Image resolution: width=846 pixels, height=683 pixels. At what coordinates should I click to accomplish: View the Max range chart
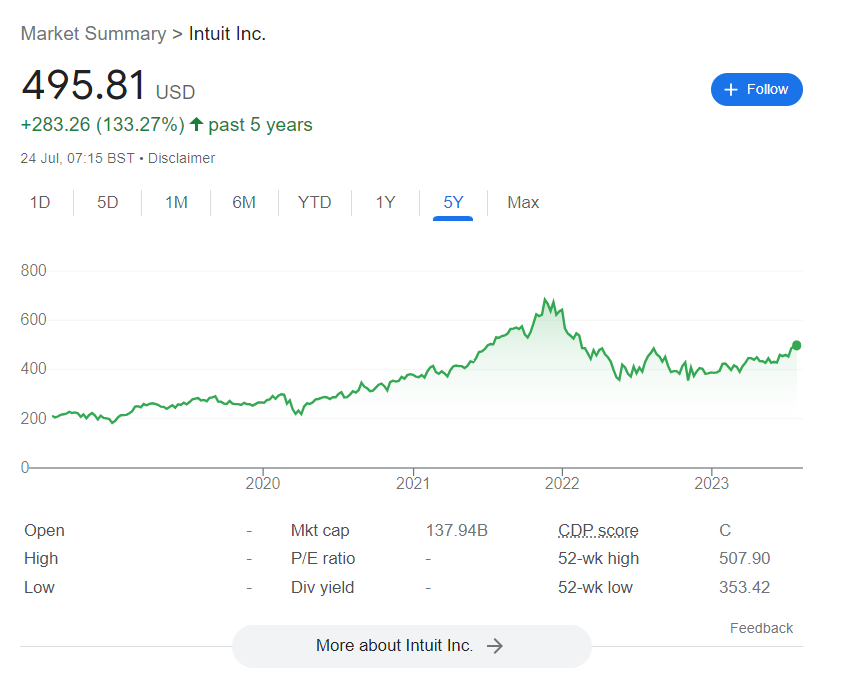523,202
